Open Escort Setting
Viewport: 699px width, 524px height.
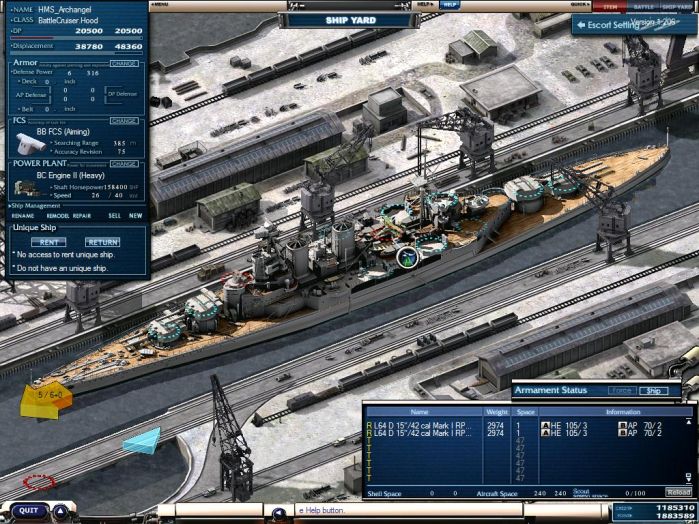(634, 25)
